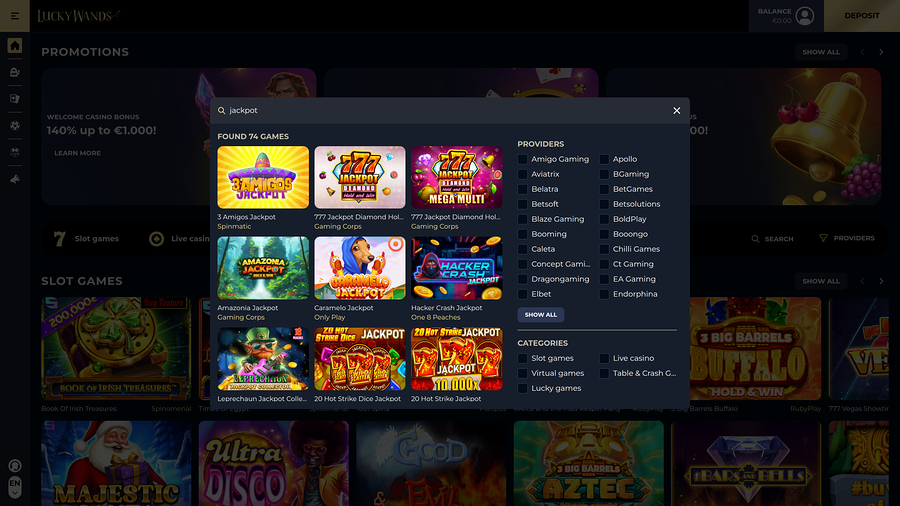This screenshot has height=506, width=900.
Task: Click the Spinmatic provider label
Action: point(234,227)
